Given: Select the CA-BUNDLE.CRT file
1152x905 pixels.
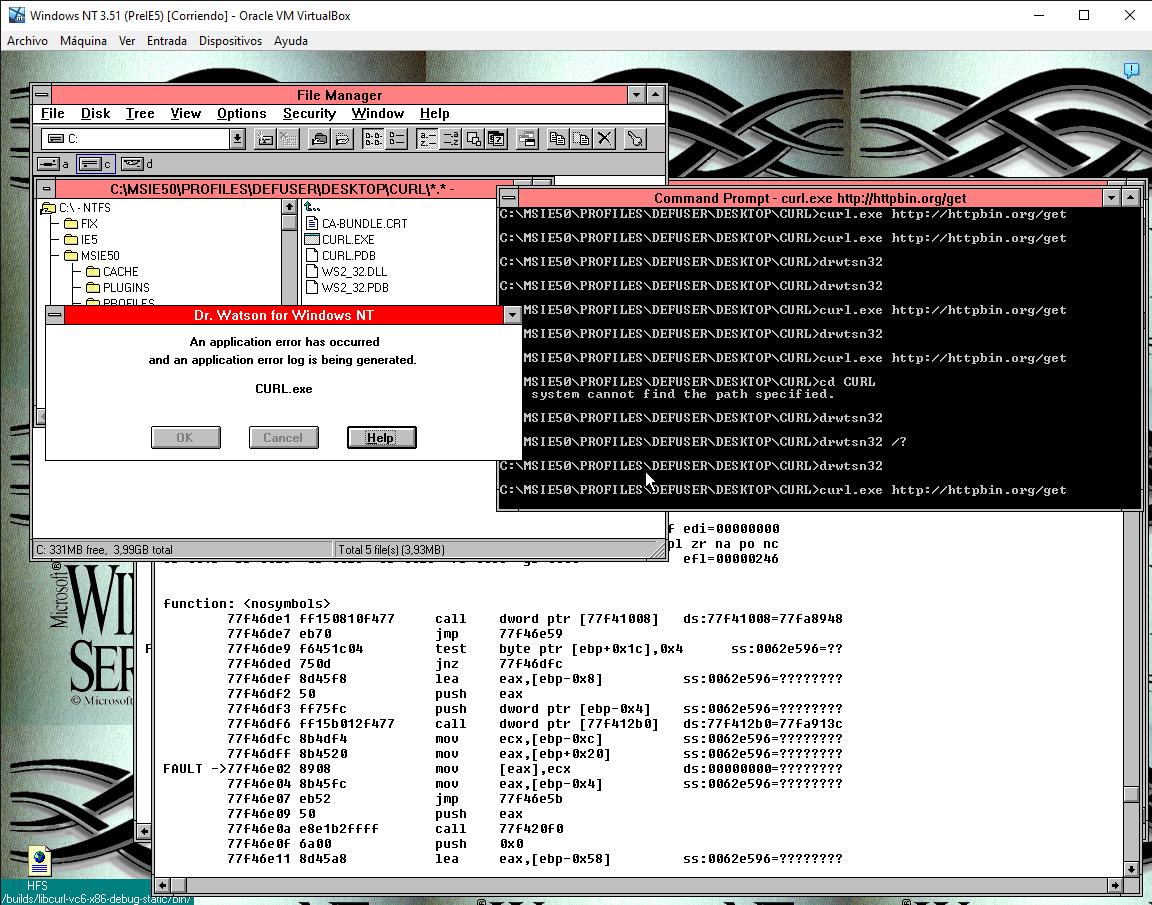Looking at the screenshot, I should point(364,224).
